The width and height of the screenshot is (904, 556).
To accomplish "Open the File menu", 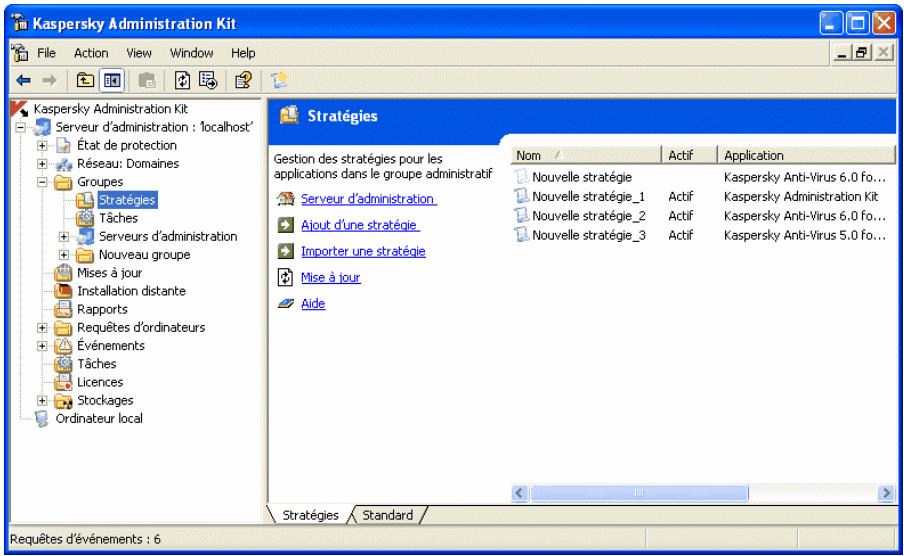I will (46, 53).
